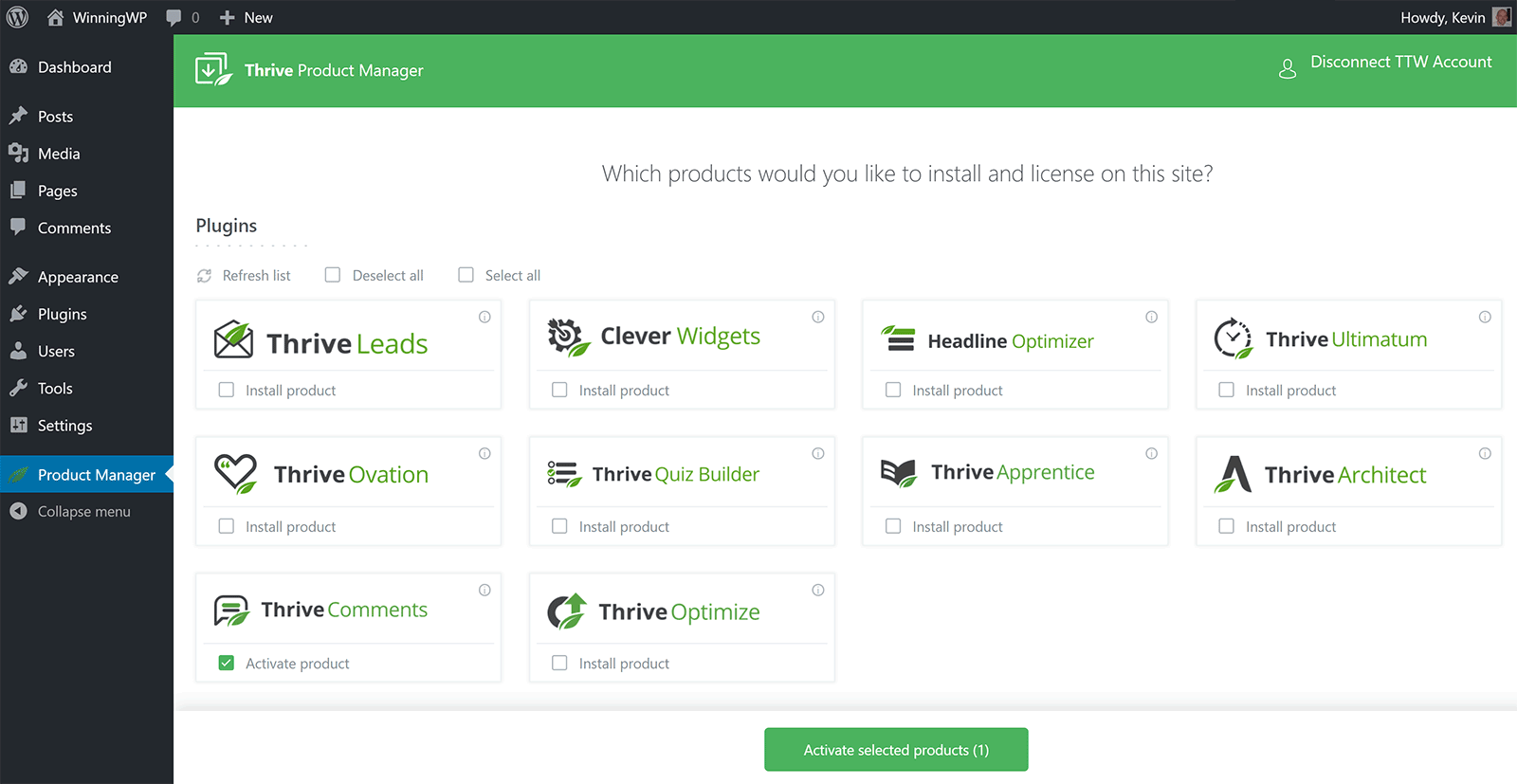This screenshot has width=1517, height=784.
Task: Open info icon on Thrive Comments card
Action: (x=484, y=590)
